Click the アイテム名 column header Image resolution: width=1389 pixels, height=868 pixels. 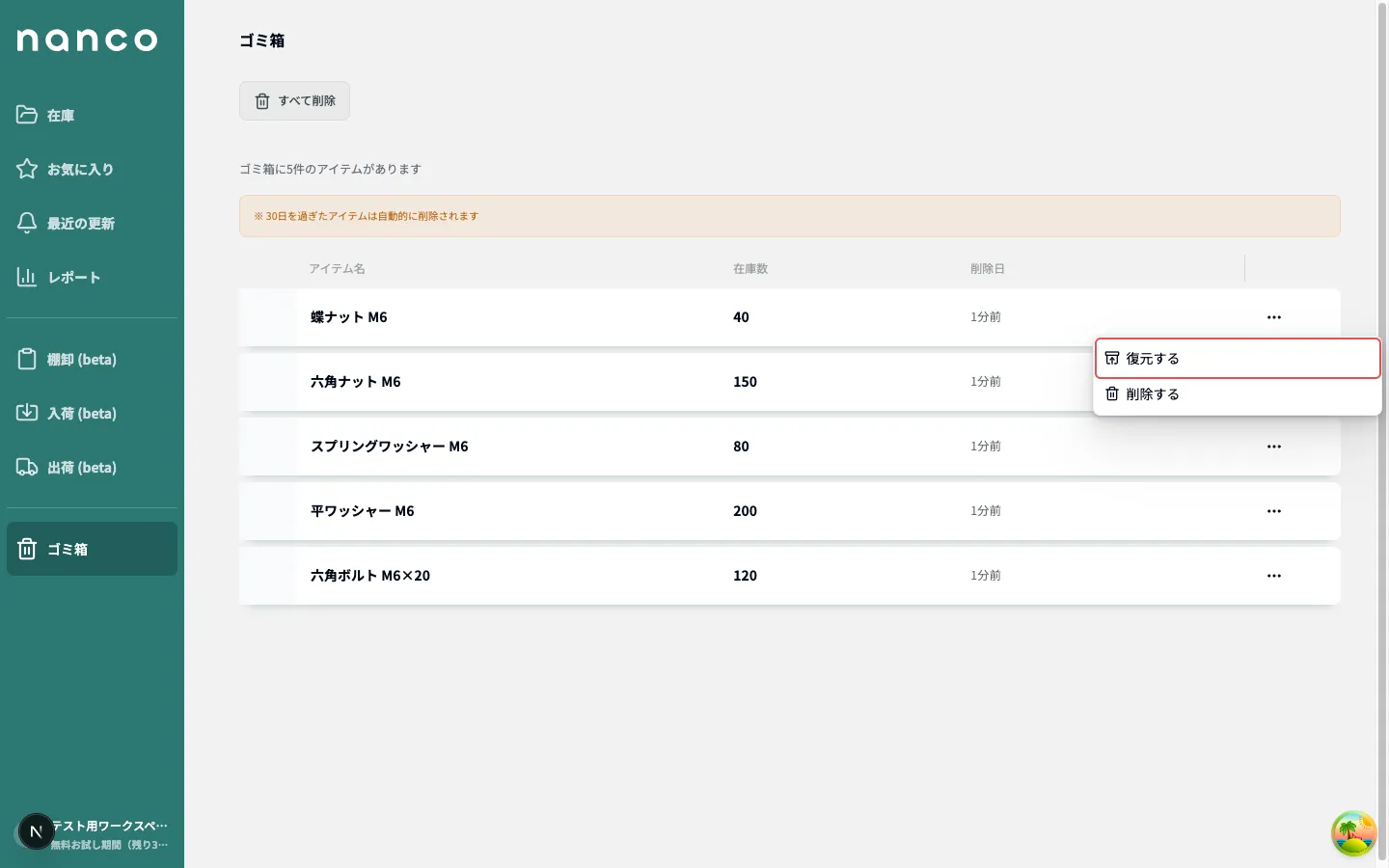click(x=337, y=269)
